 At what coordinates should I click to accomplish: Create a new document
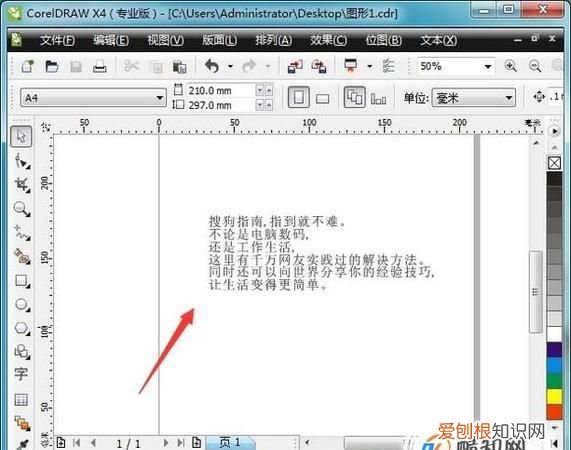click(x=28, y=66)
